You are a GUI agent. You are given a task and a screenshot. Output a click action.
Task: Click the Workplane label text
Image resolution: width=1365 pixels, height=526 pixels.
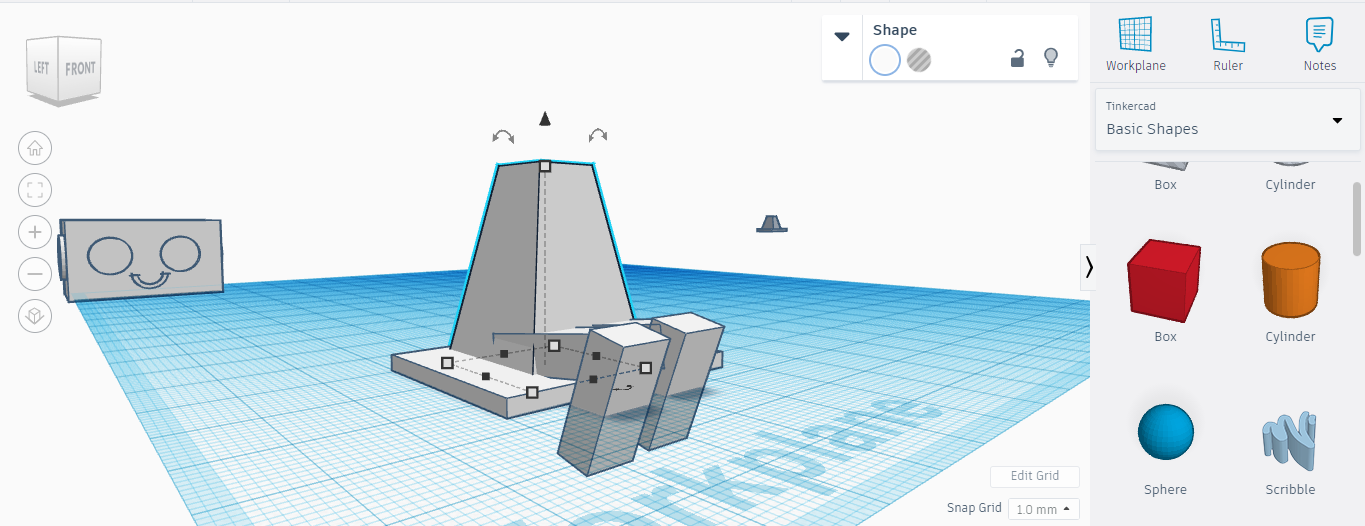tap(1135, 66)
